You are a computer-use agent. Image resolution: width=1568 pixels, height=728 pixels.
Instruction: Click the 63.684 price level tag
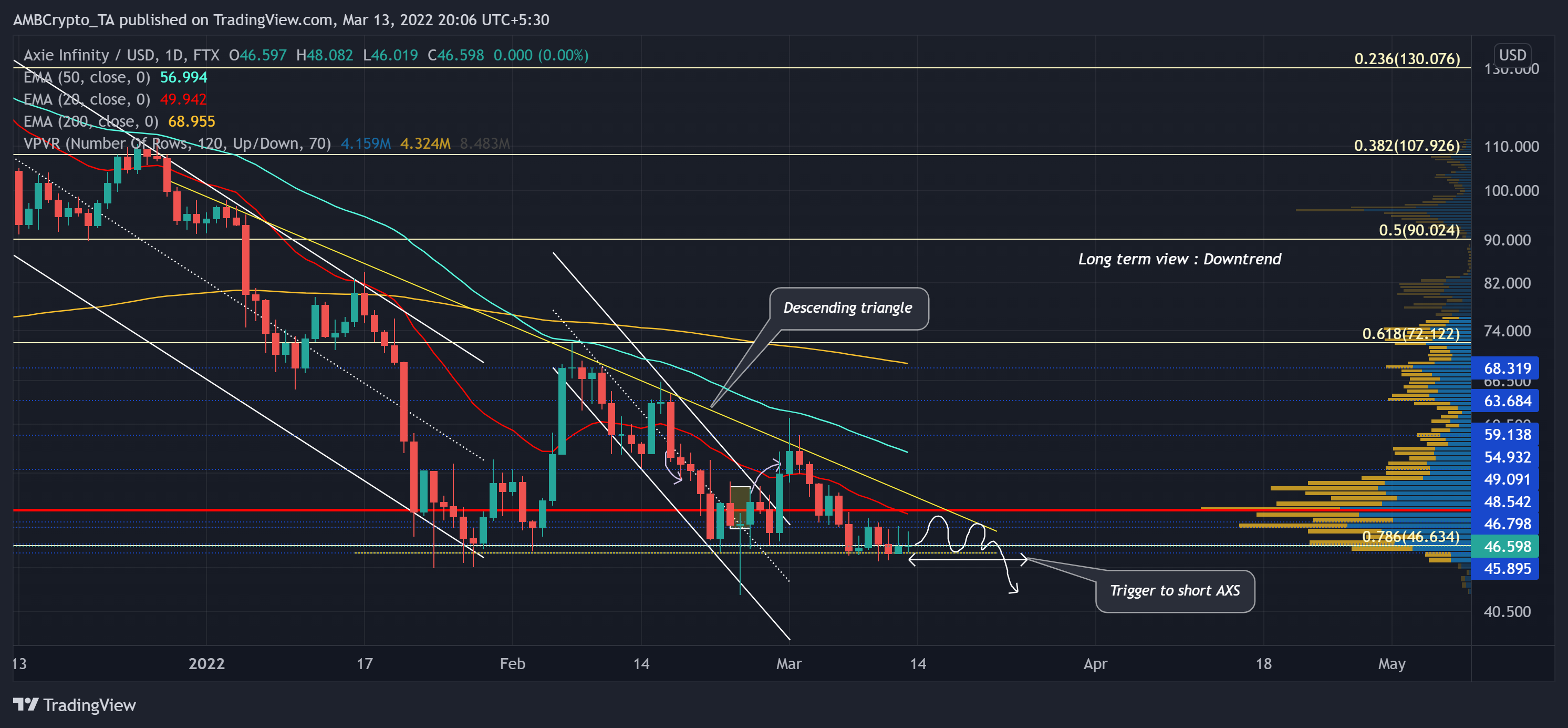coord(1505,401)
